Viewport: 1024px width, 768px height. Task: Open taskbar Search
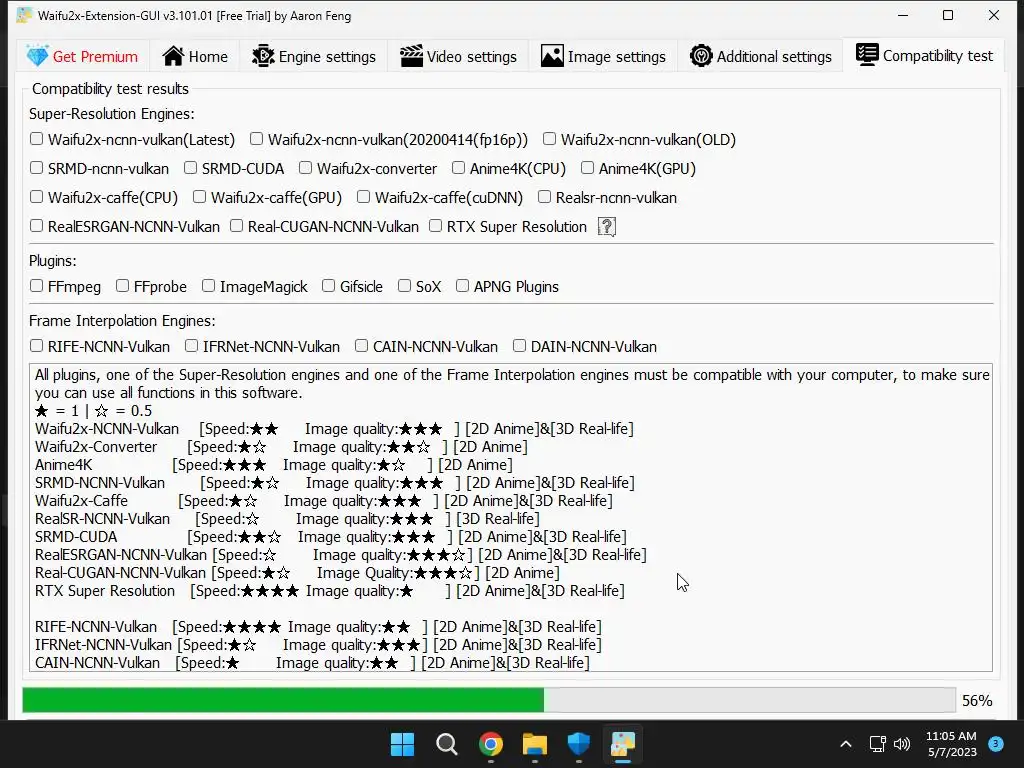447,744
